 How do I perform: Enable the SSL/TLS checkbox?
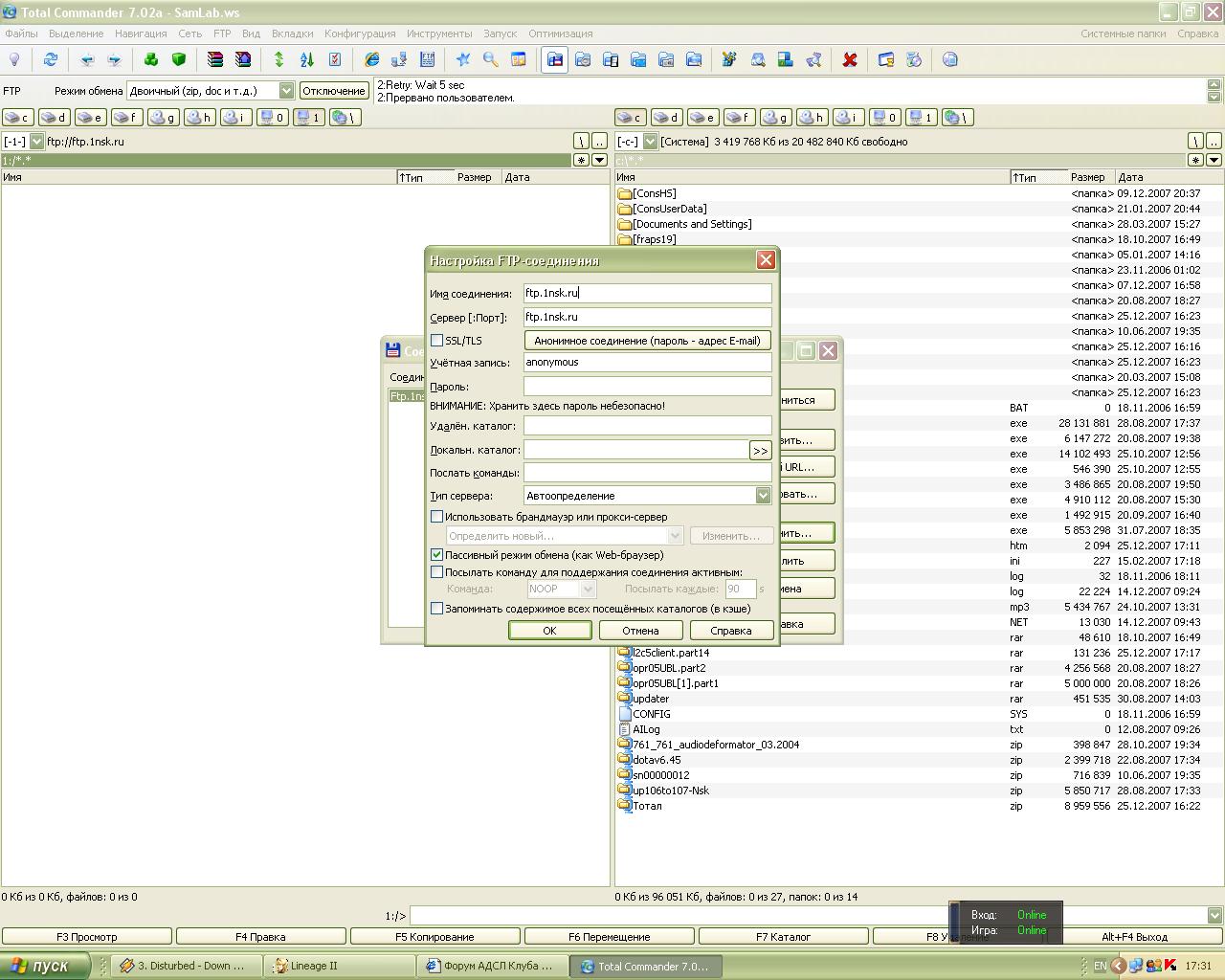tap(437, 341)
